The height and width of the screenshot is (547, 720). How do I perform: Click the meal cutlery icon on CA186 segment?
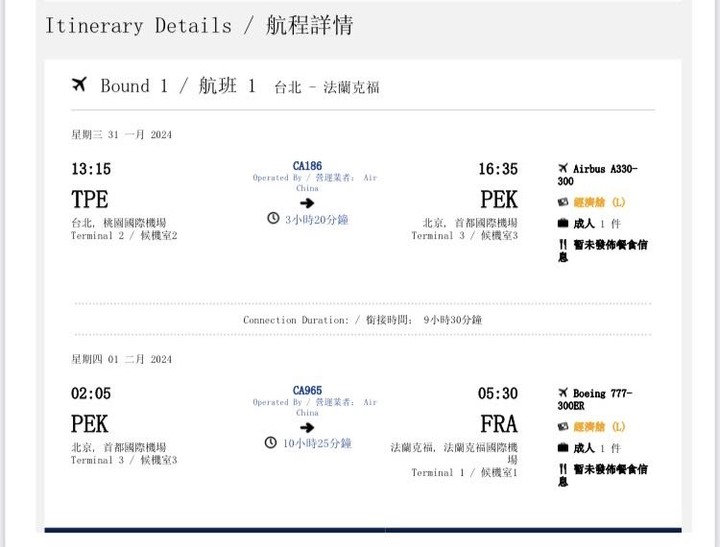click(x=563, y=244)
